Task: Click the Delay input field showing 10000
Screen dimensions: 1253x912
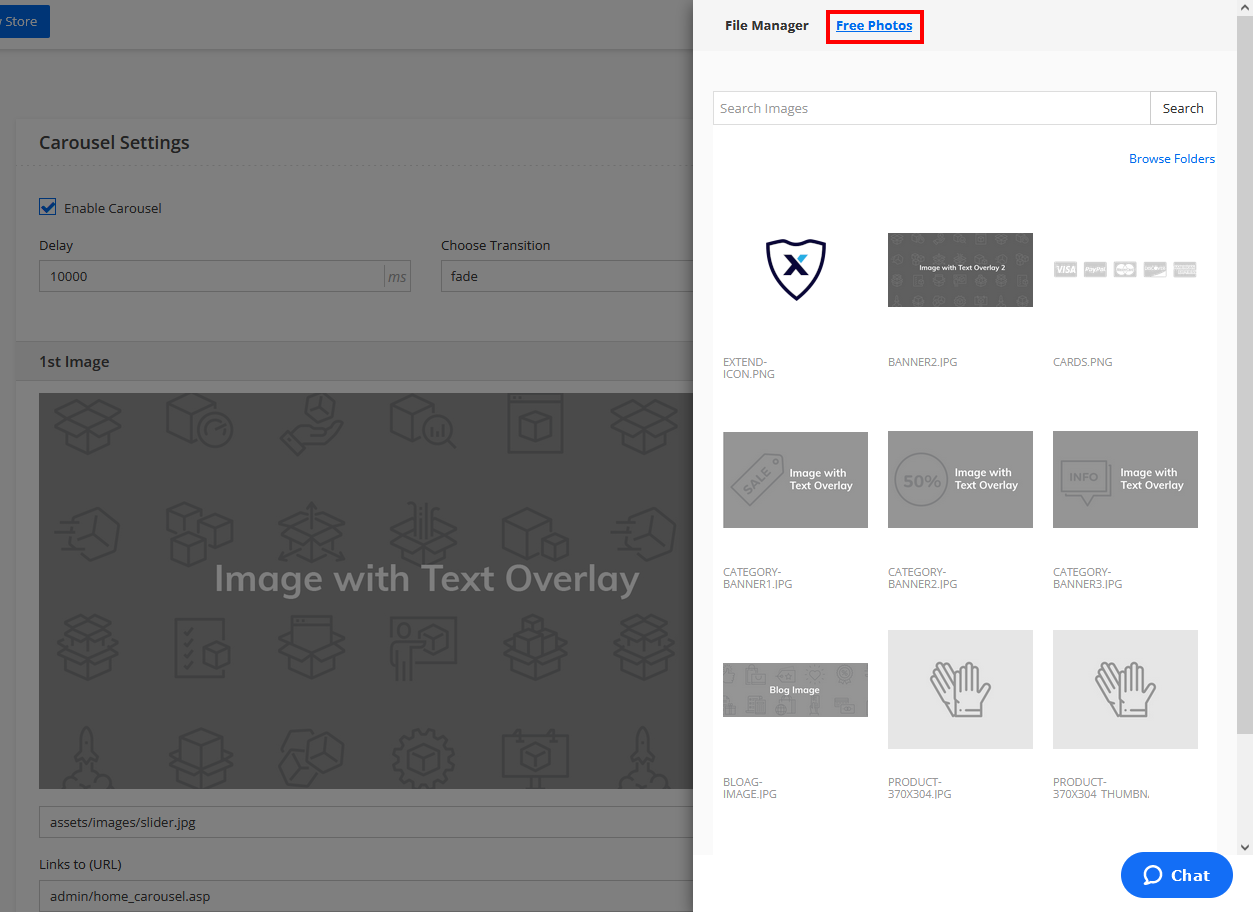Action: pos(225,276)
